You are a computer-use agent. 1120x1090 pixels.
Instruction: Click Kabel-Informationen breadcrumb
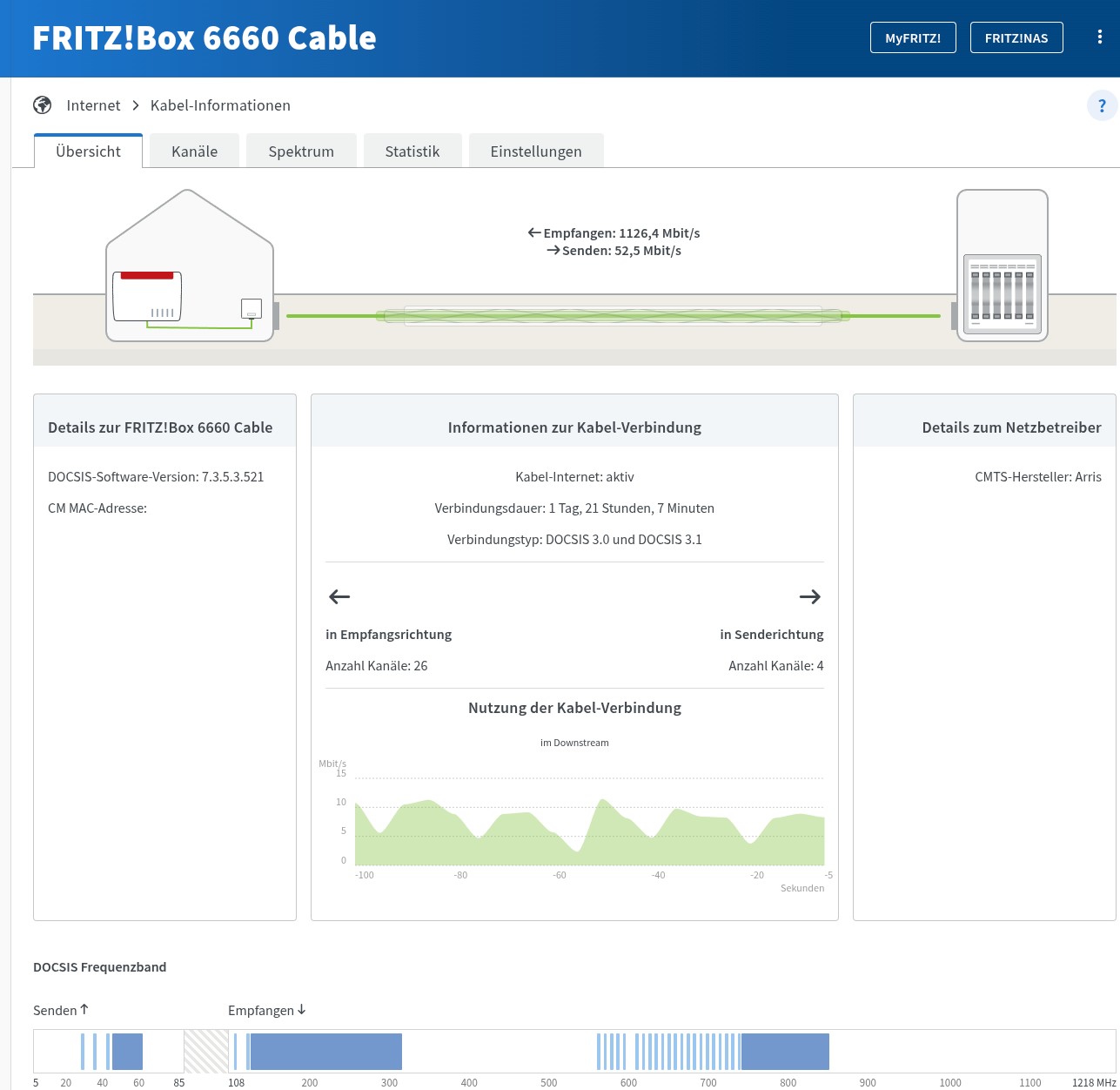tap(220, 105)
